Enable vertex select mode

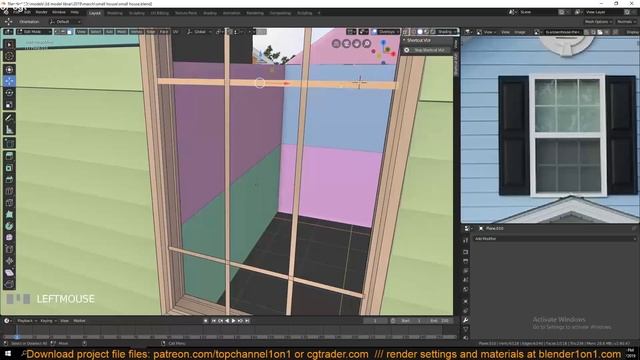(x=57, y=32)
